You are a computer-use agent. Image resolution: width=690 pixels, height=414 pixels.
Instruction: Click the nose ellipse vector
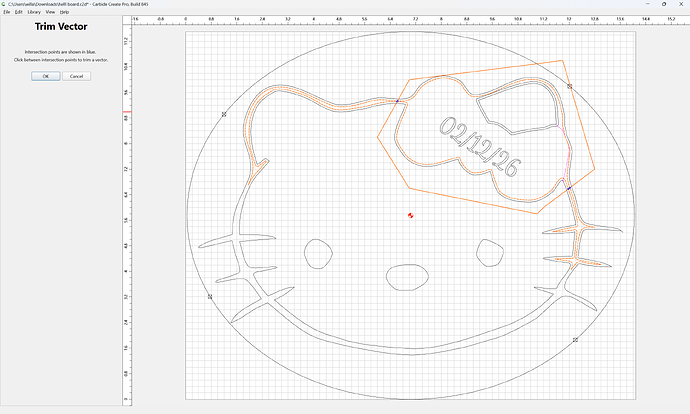click(x=407, y=277)
